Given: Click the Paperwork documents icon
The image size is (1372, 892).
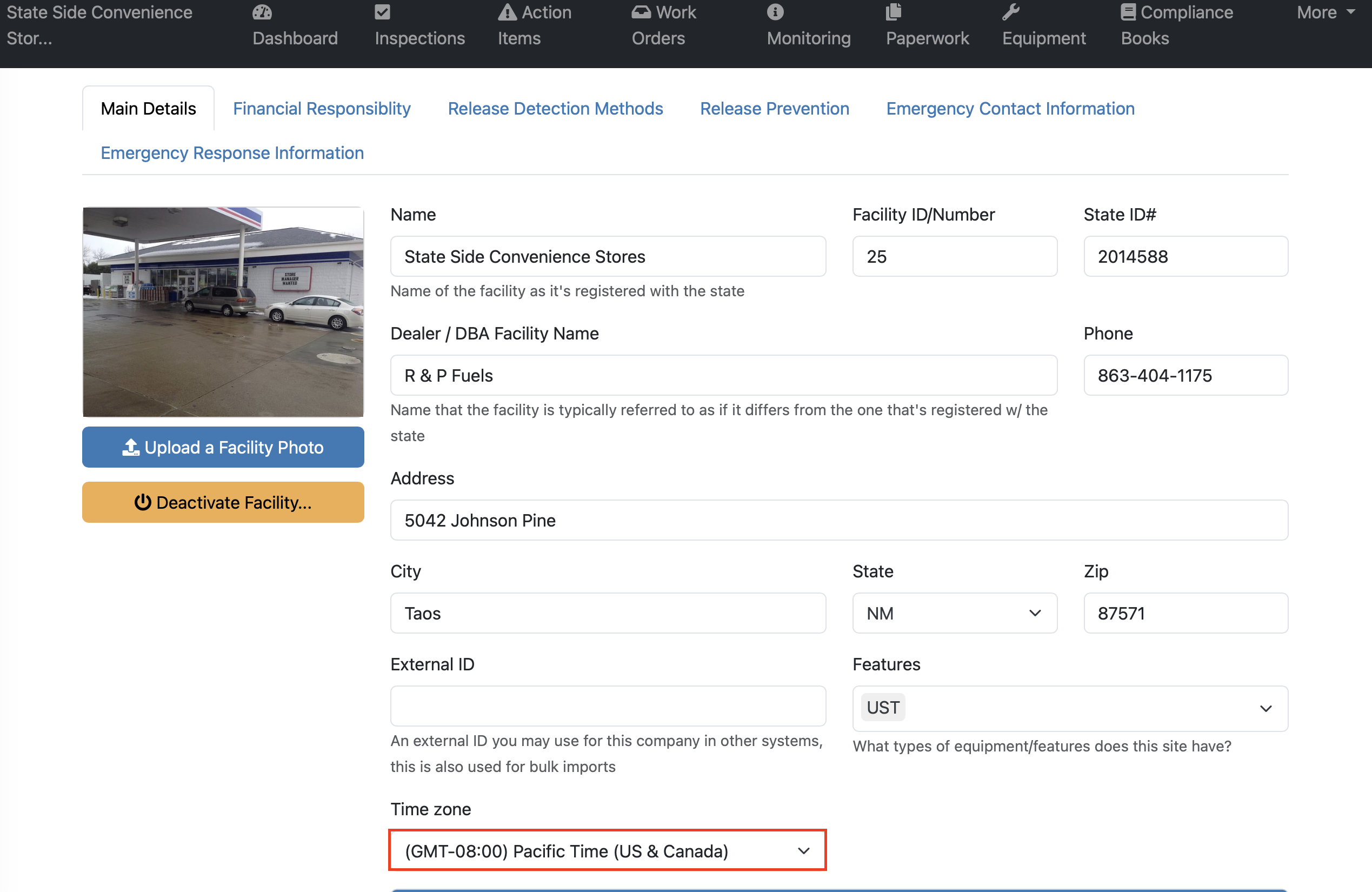Looking at the screenshot, I should 894,12.
